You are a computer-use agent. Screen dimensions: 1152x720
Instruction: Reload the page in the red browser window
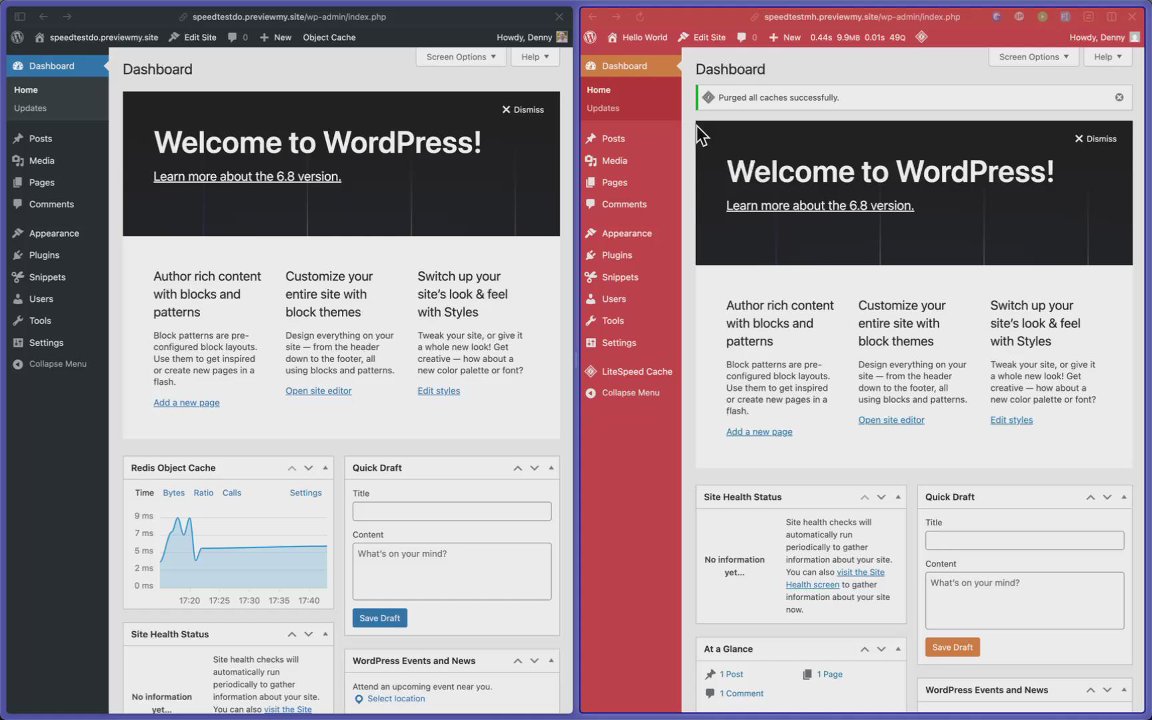640,16
